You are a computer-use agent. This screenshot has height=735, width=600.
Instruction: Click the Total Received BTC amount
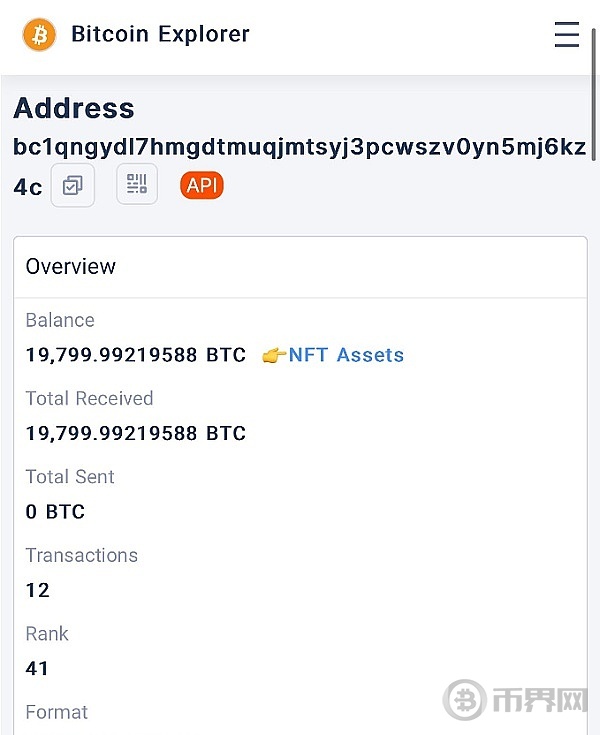pyautogui.click(x=136, y=433)
